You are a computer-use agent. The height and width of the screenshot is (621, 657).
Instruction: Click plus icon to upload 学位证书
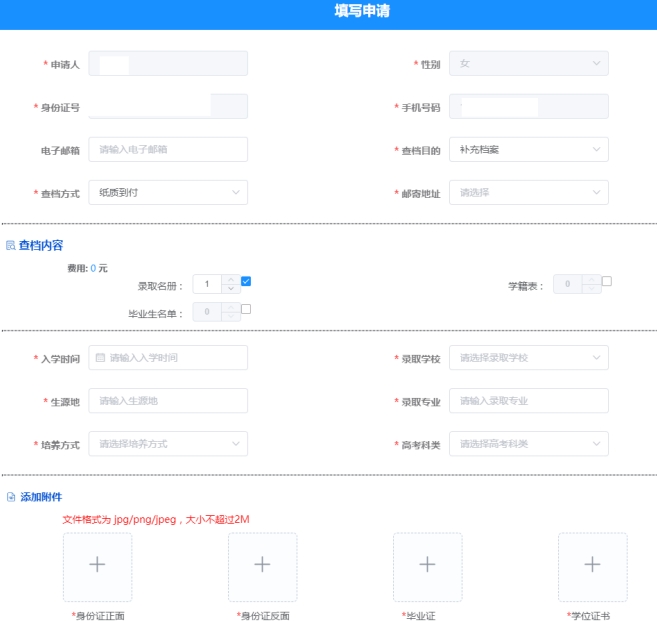point(592,565)
